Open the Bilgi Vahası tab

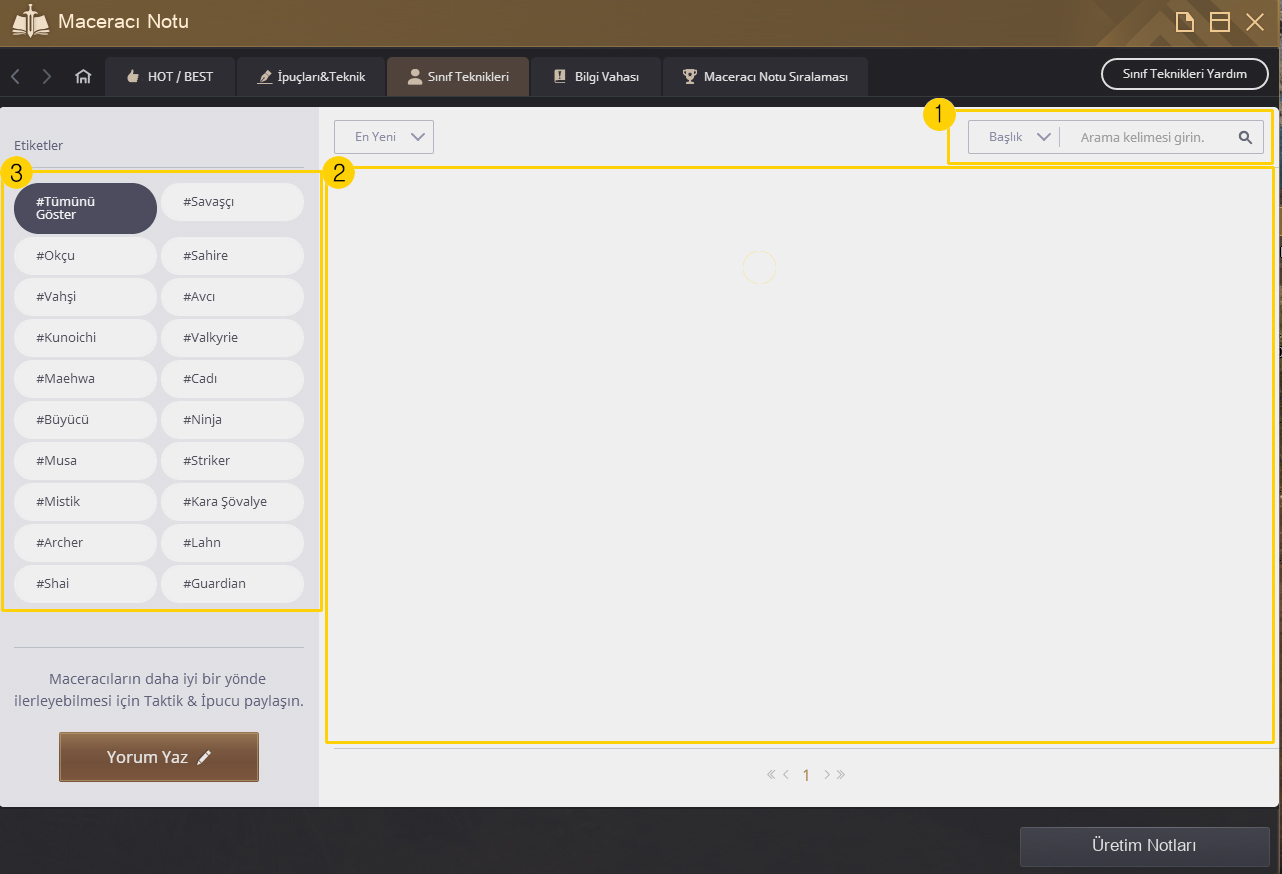point(596,77)
